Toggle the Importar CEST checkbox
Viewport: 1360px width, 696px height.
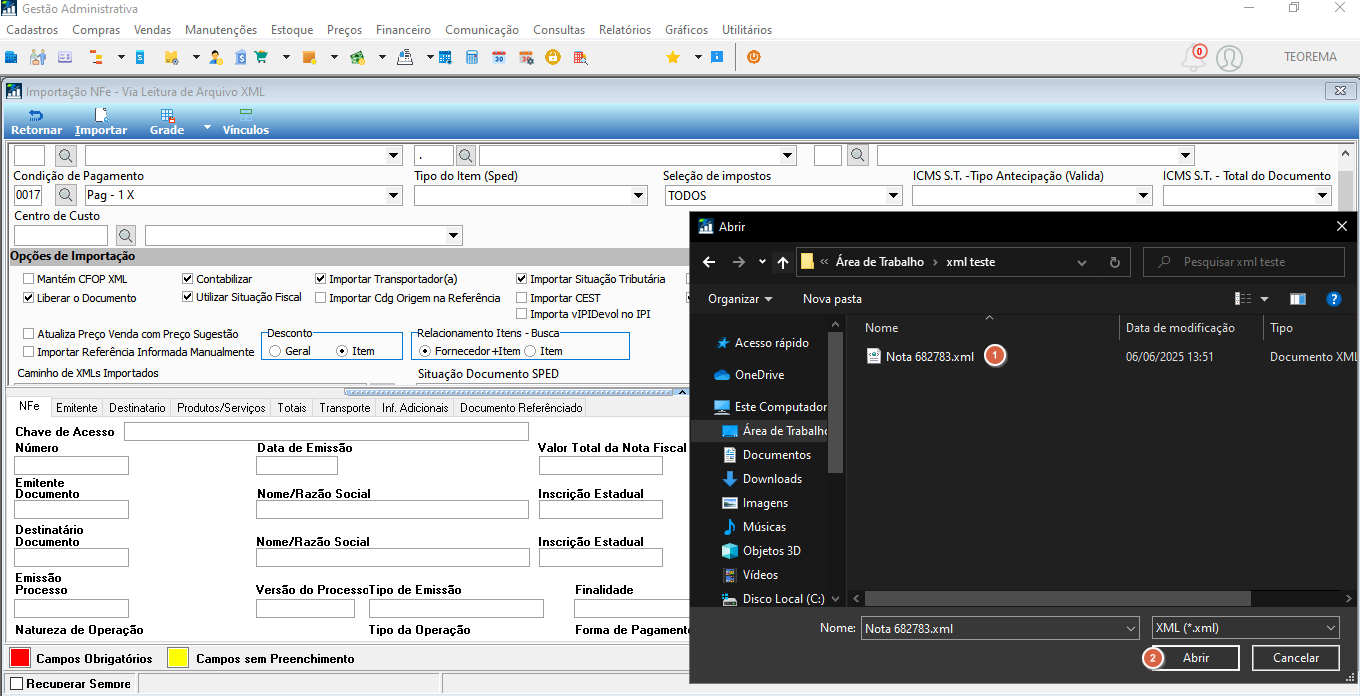pos(522,298)
